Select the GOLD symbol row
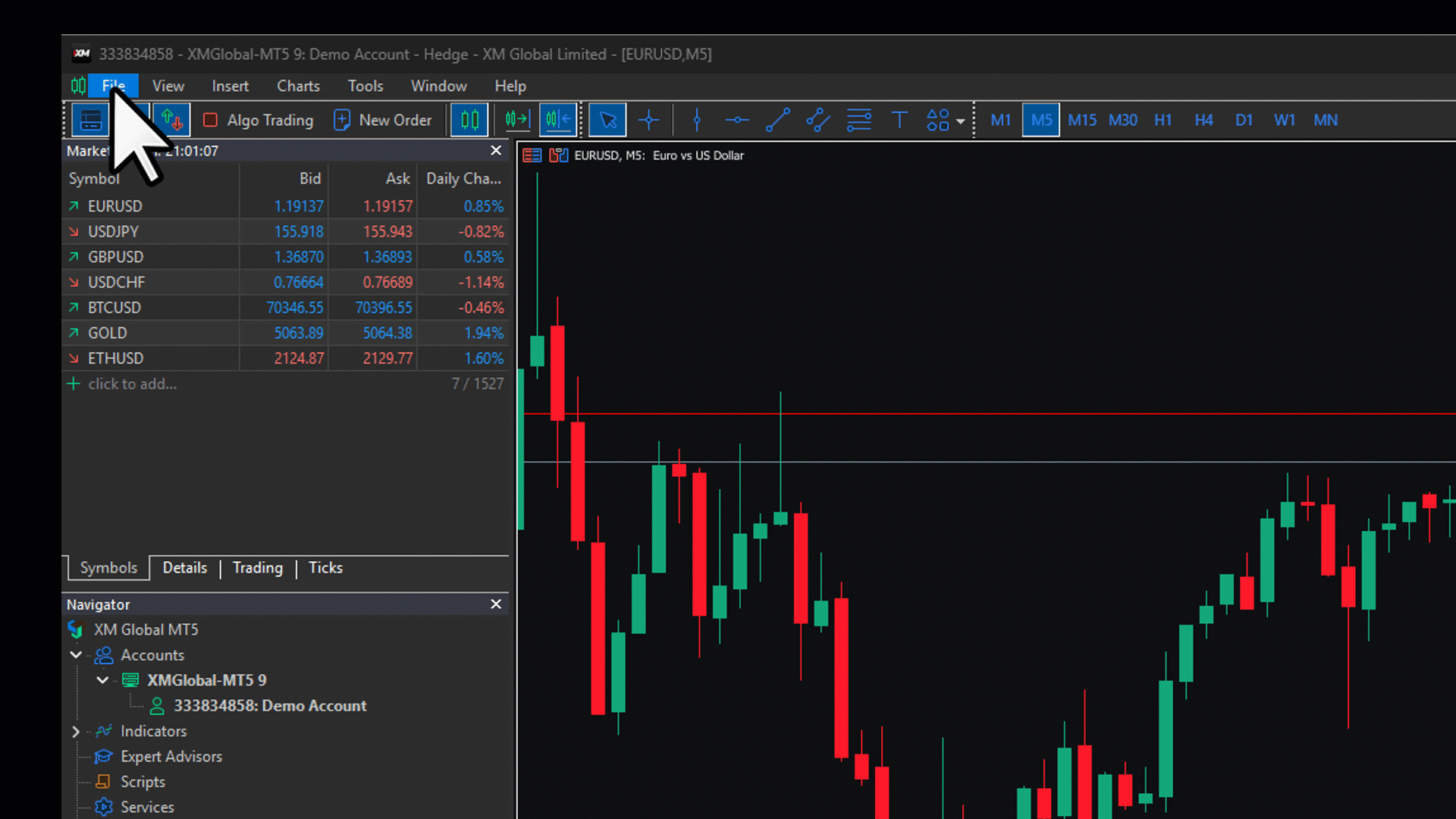The height and width of the screenshot is (819, 1456). click(x=285, y=333)
